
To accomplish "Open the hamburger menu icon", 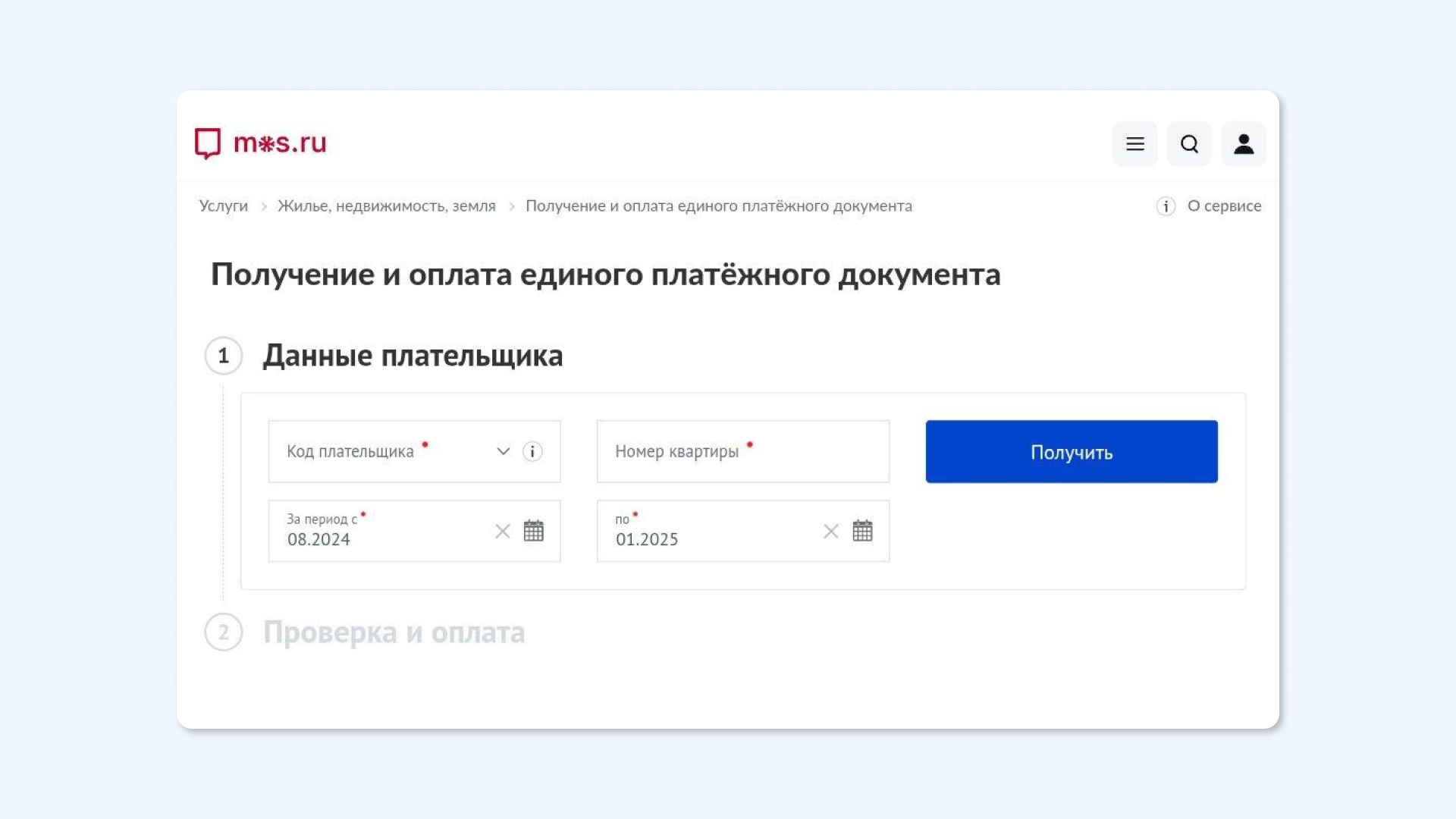I will 1135,144.
